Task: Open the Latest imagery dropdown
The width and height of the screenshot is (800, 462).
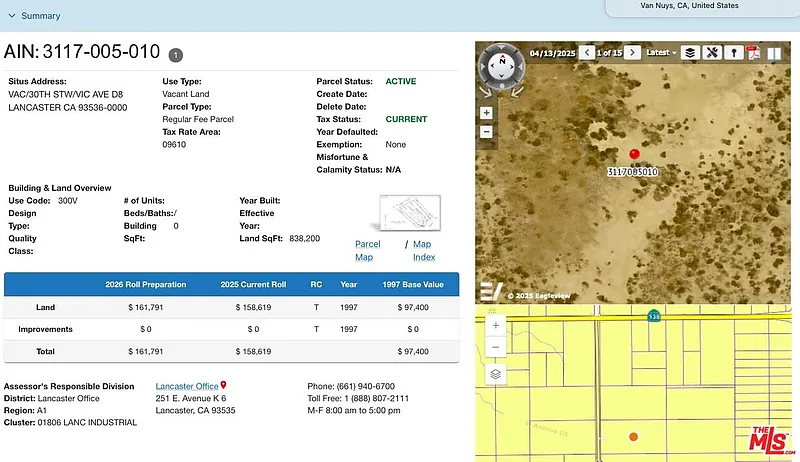Action: tap(661, 52)
